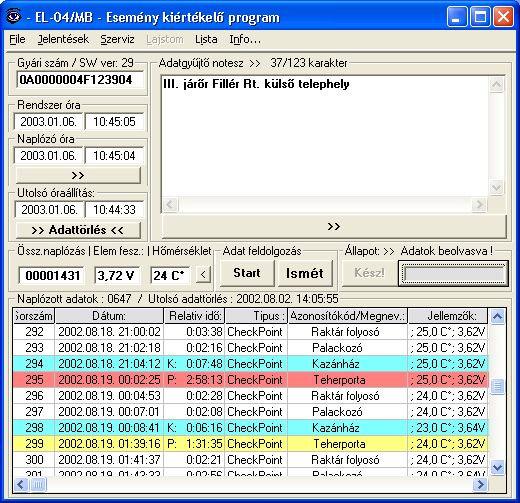The image size is (520, 503).
Task: Select red row 295 Teherporta
Action: [x=251, y=380]
